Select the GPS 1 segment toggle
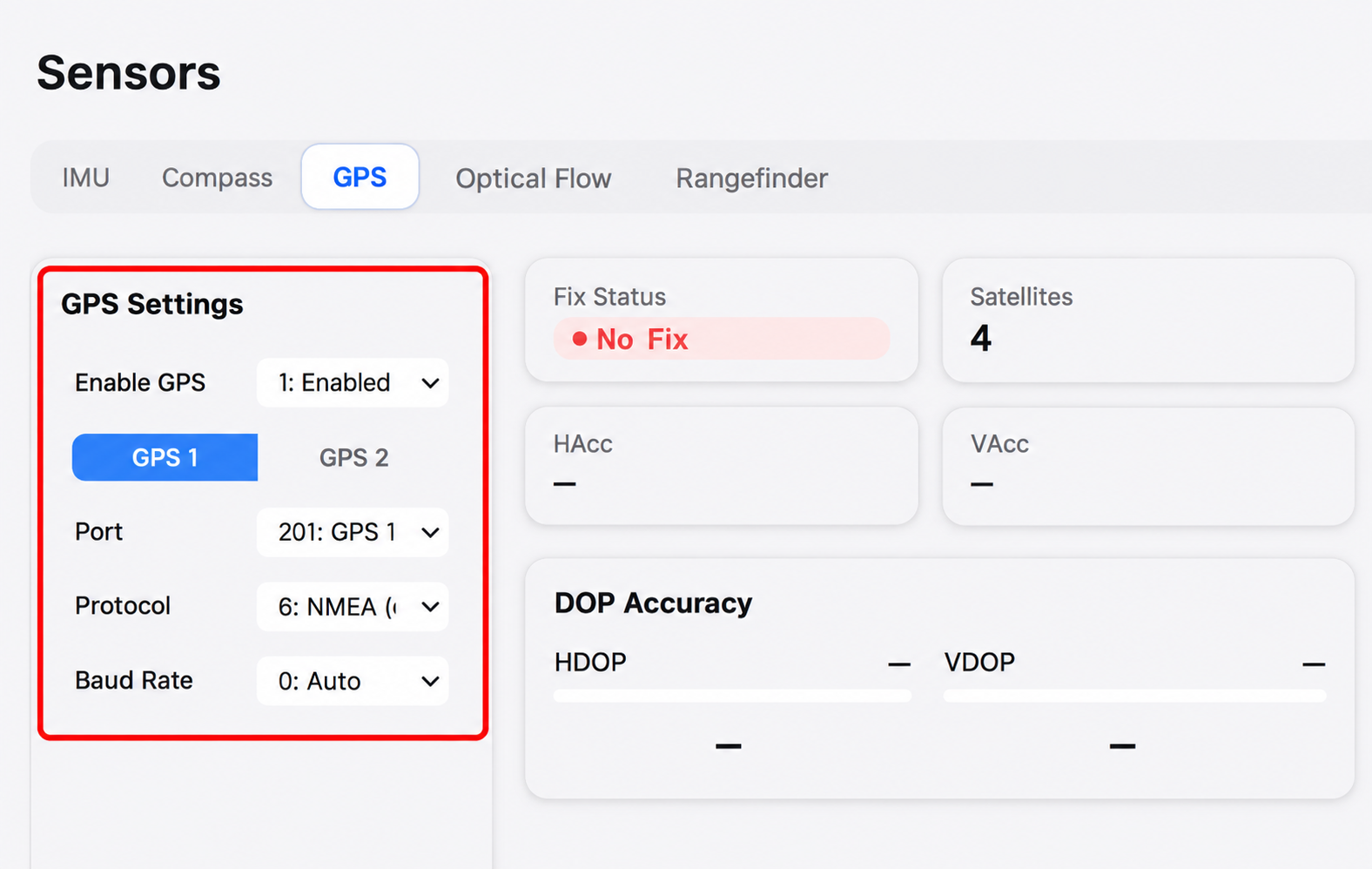Screen dimensions: 1372x869 pyautogui.click(x=165, y=457)
